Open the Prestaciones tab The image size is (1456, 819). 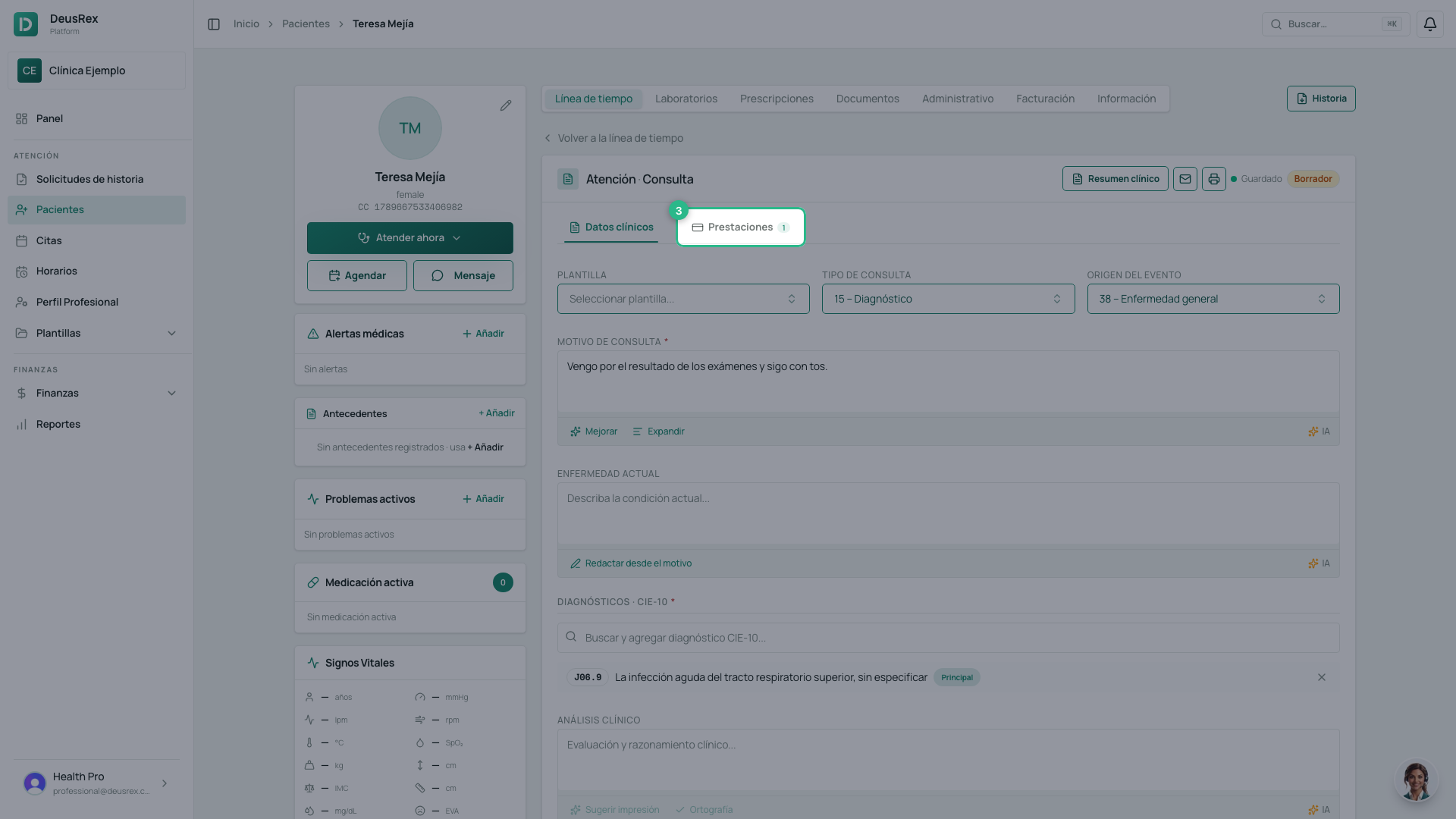click(x=740, y=227)
